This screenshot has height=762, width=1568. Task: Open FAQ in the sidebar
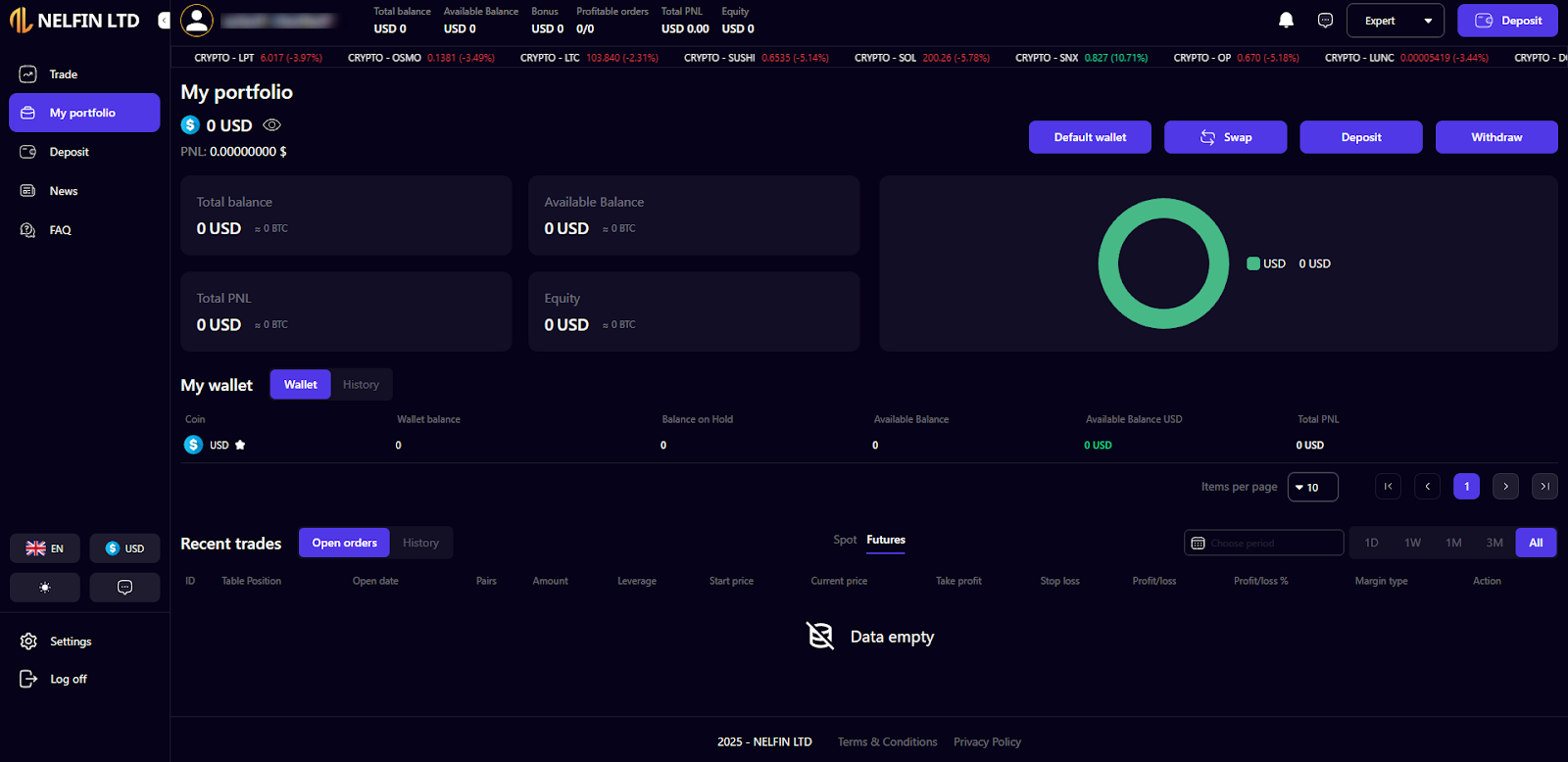84,230
